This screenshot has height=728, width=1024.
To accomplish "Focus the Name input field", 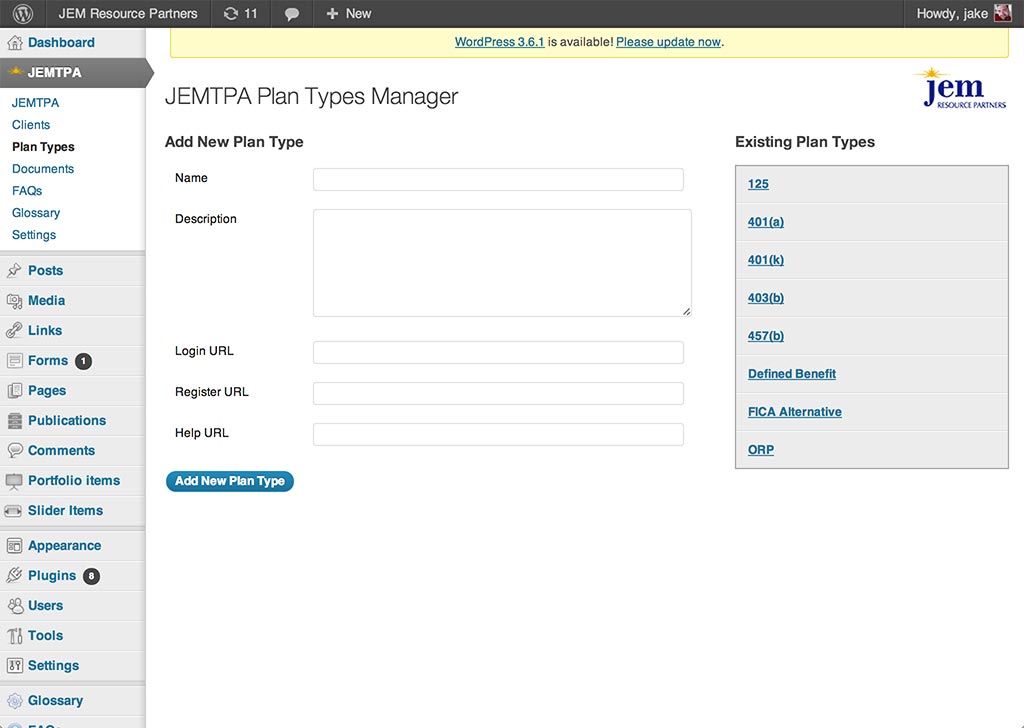I will (498, 180).
